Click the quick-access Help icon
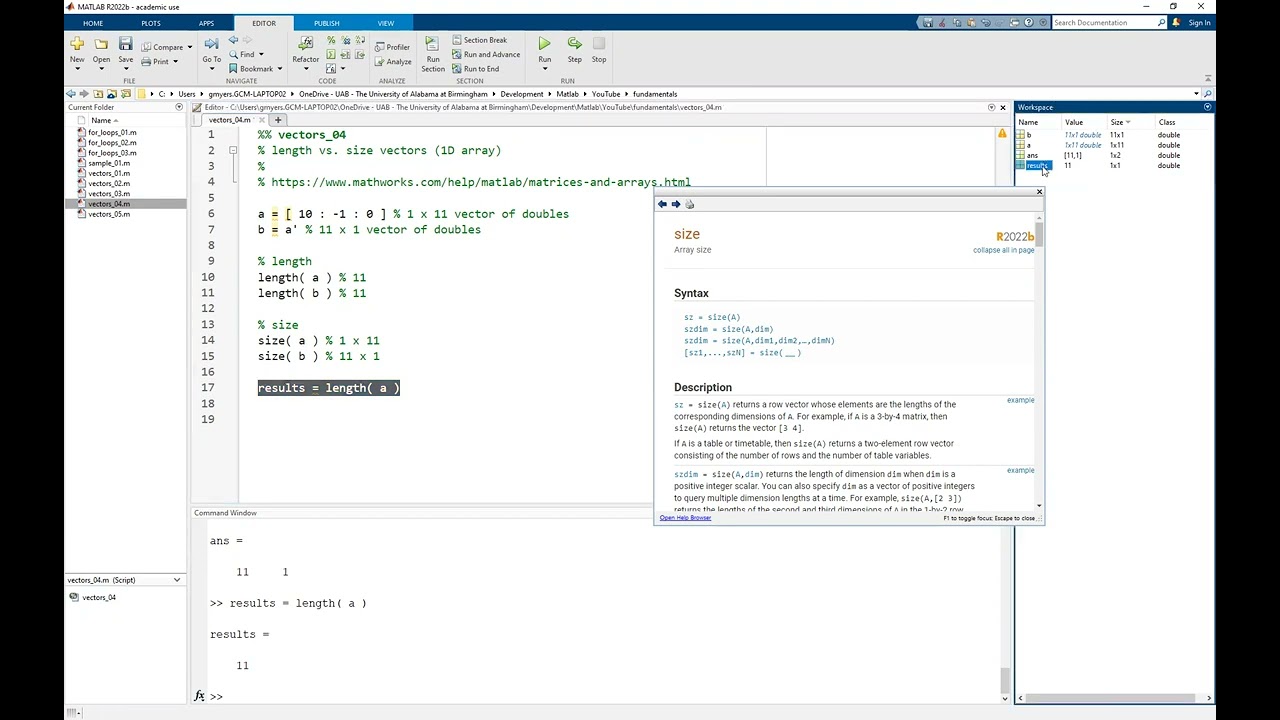 pos(1029,22)
